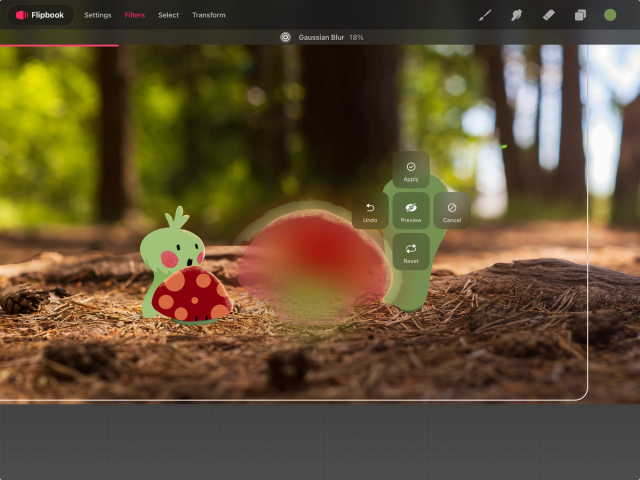
Task: Open the Select menu
Action: (x=168, y=15)
